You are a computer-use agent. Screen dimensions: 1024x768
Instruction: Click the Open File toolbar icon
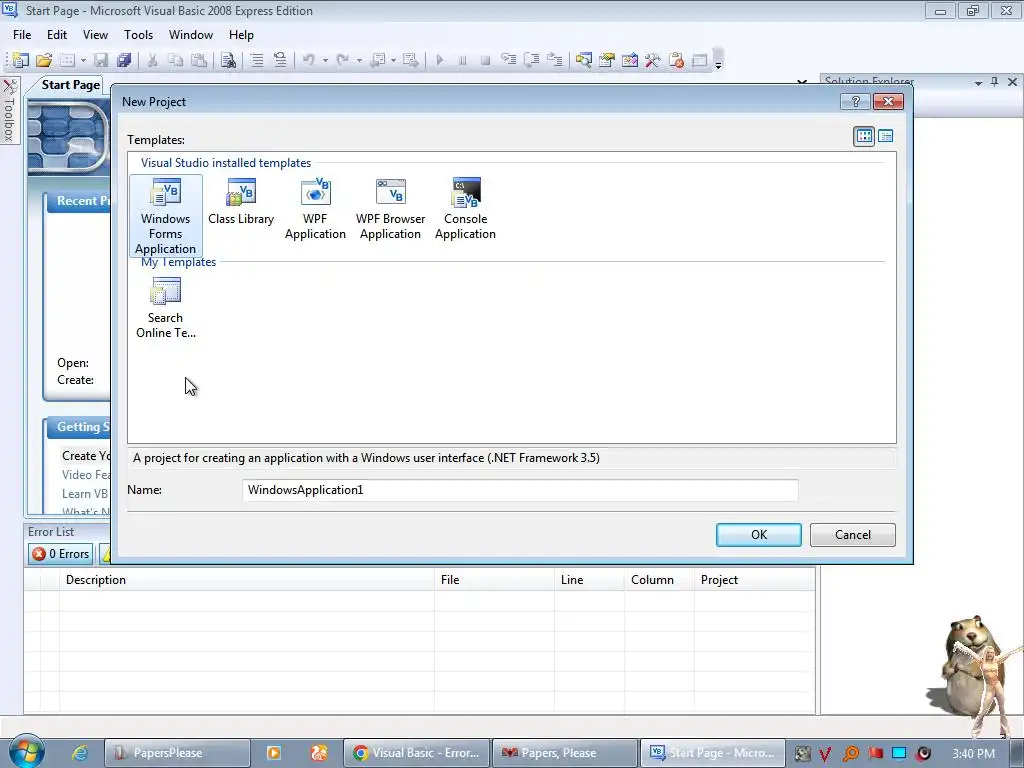click(x=44, y=60)
